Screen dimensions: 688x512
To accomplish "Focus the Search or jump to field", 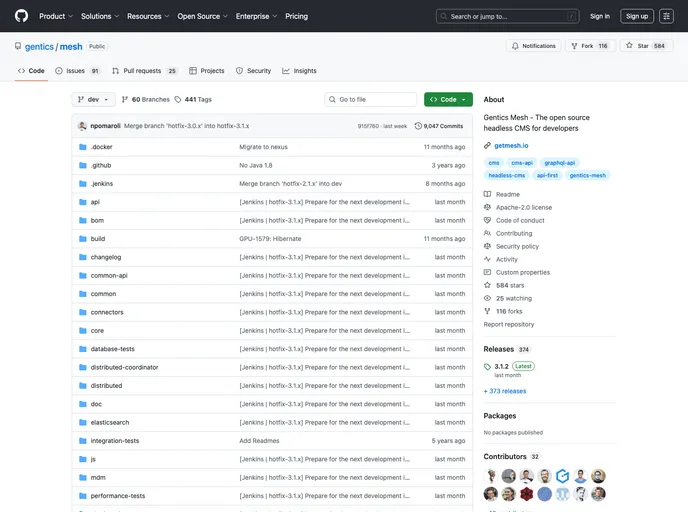I will [507, 16].
